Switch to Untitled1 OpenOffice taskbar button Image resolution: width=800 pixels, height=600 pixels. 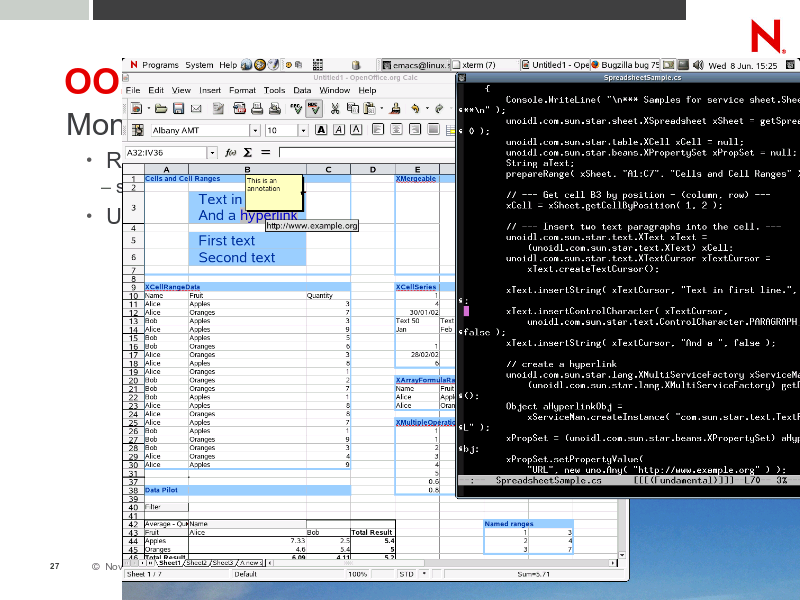tap(555, 65)
